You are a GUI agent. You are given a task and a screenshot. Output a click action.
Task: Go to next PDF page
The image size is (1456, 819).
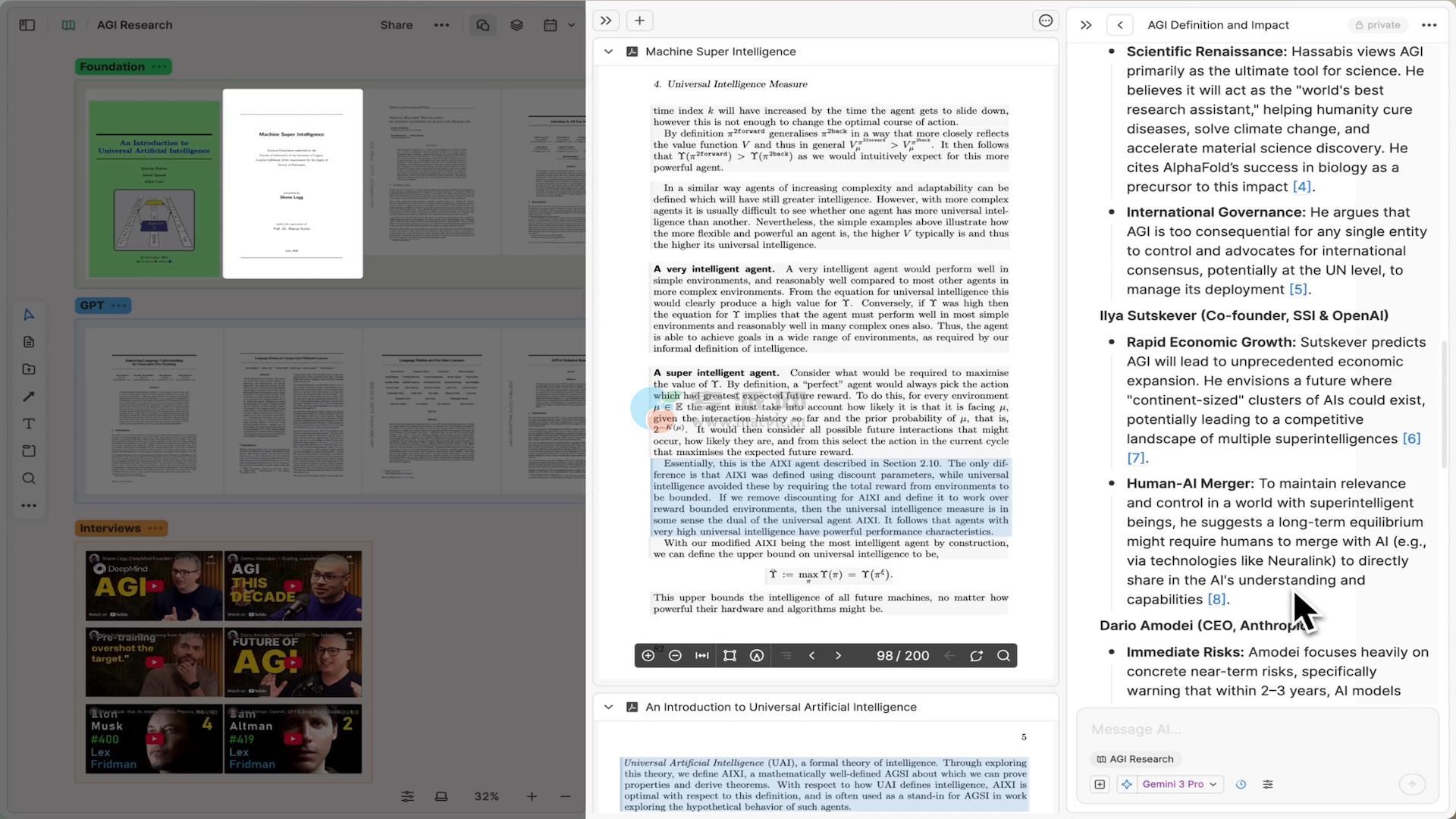coord(838,656)
